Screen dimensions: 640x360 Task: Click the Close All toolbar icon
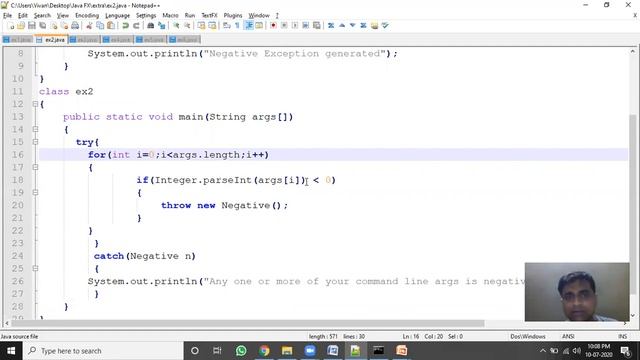64,26
